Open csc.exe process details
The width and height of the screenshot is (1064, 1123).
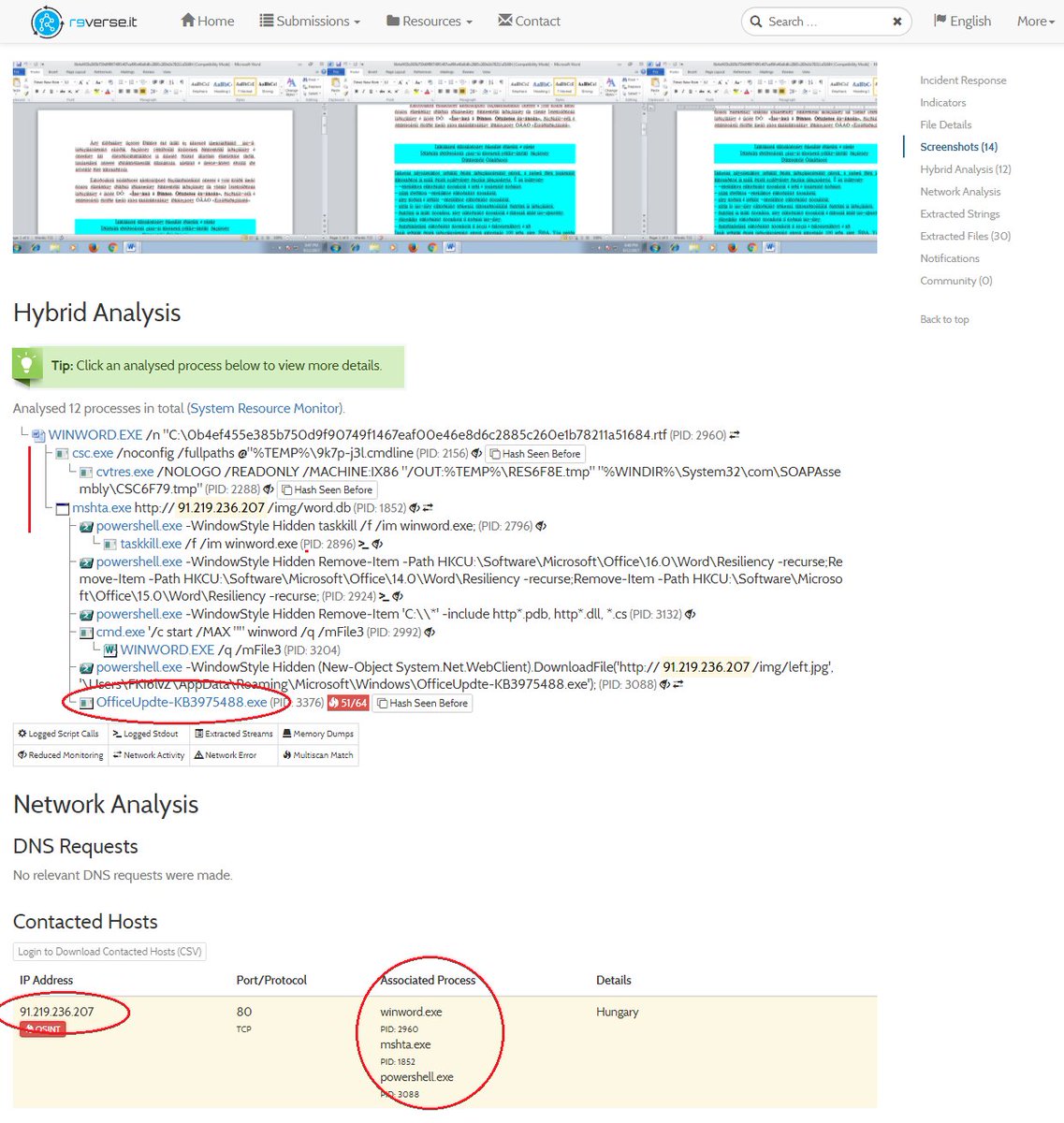[x=93, y=453]
